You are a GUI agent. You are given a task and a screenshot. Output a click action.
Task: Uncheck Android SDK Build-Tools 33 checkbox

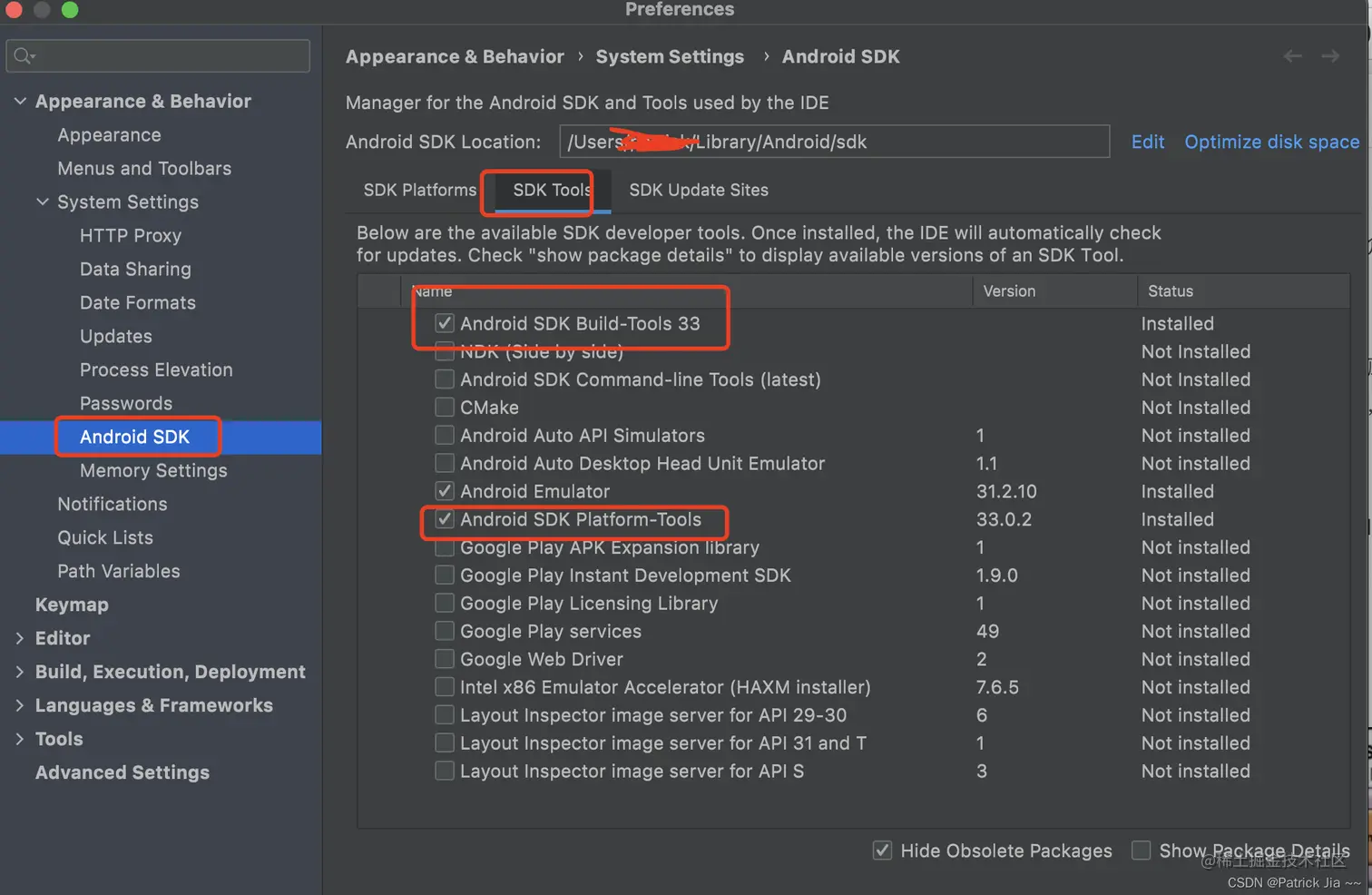pyautogui.click(x=445, y=323)
